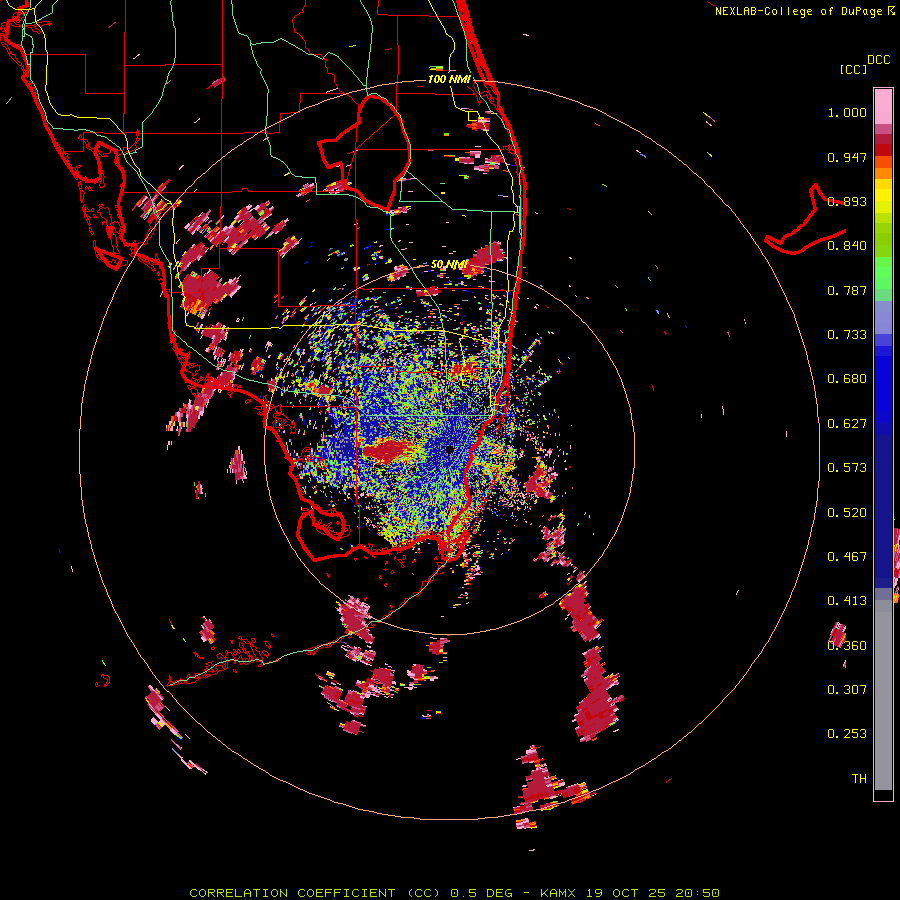
Task: Click the 0.627 scale value
Action: click(x=847, y=424)
